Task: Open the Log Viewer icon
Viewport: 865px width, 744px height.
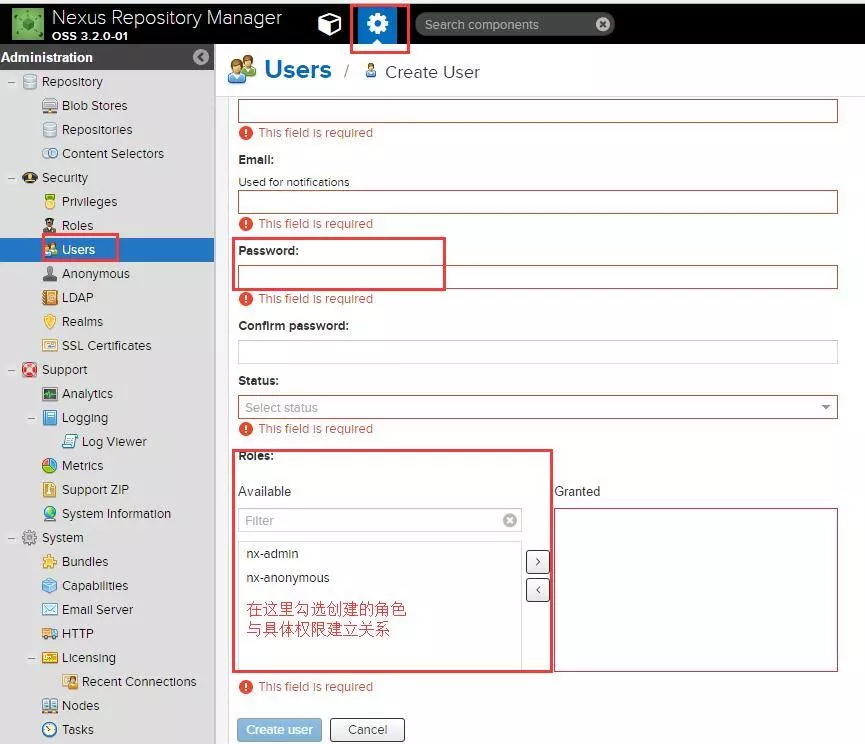Action: coord(70,441)
